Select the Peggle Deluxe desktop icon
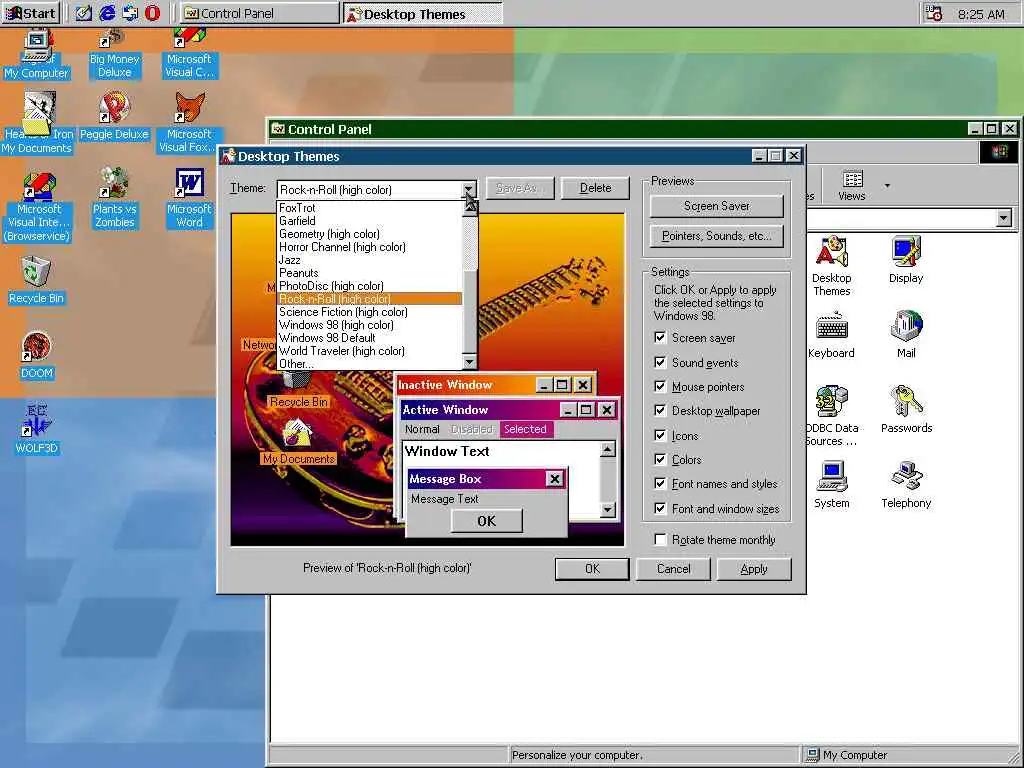 (x=114, y=118)
